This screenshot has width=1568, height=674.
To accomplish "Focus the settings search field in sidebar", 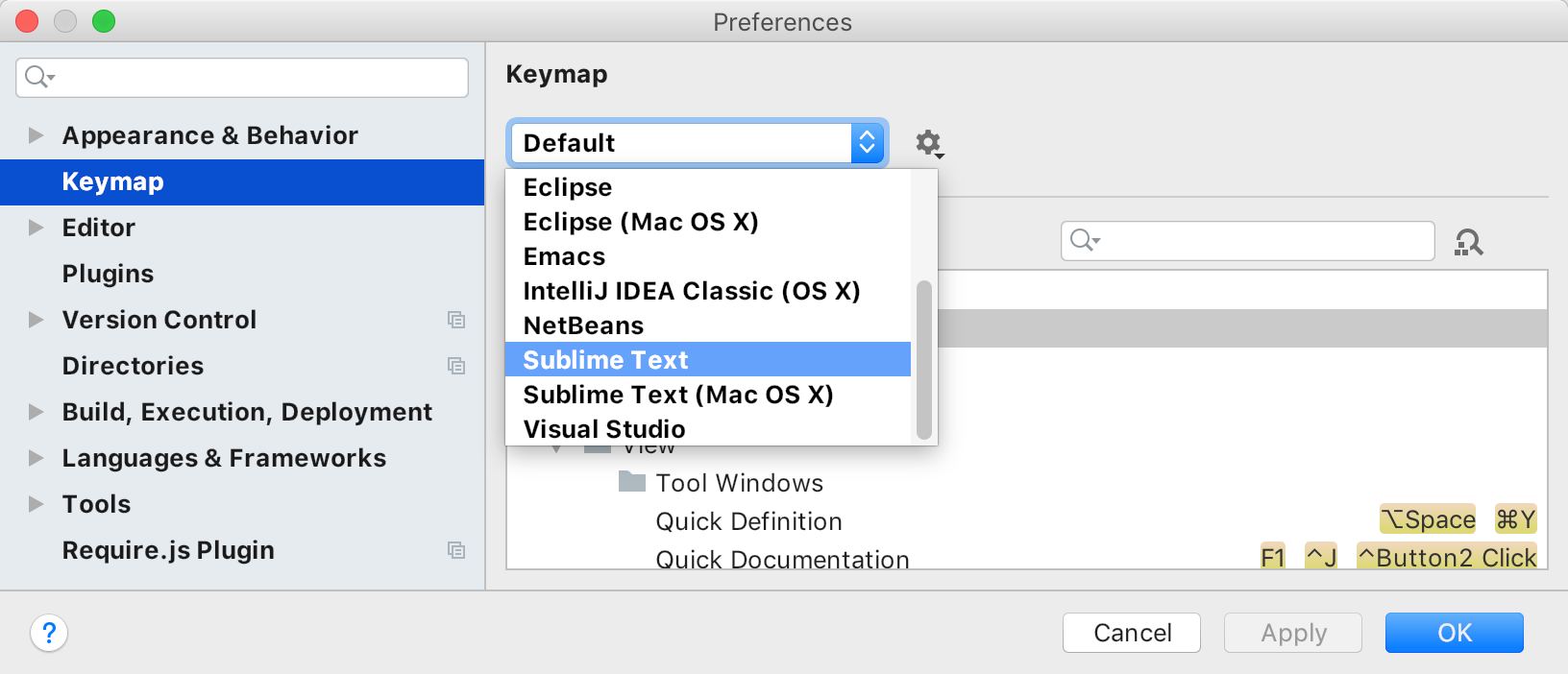I will pos(242,78).
